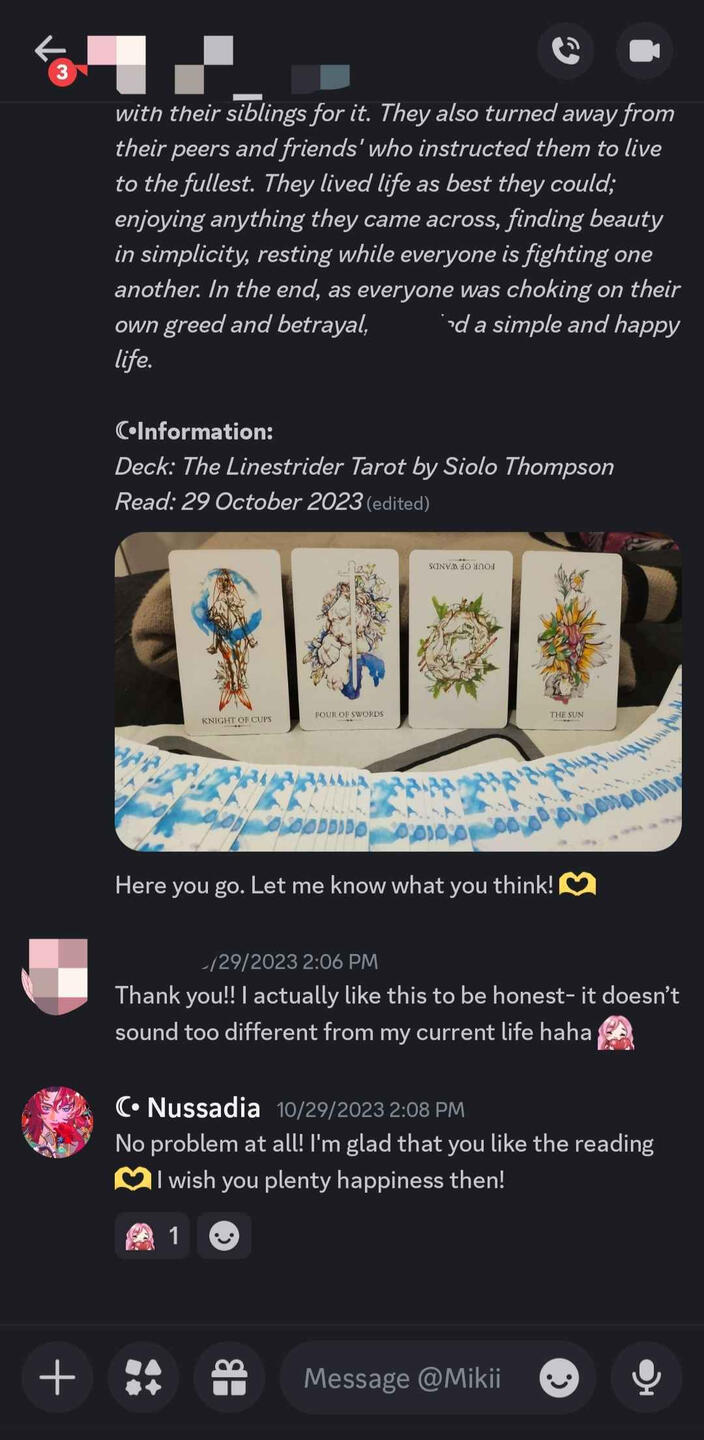Open the tarot cards photo attachment
Screen dimensions: 704x1440
coord(398,691)
